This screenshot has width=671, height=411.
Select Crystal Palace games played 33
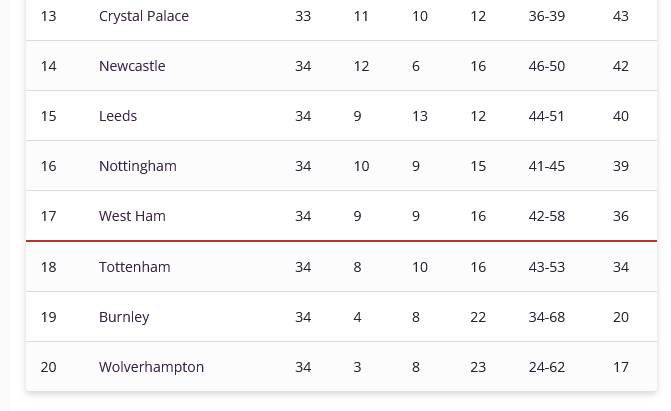tap(303, 16)
